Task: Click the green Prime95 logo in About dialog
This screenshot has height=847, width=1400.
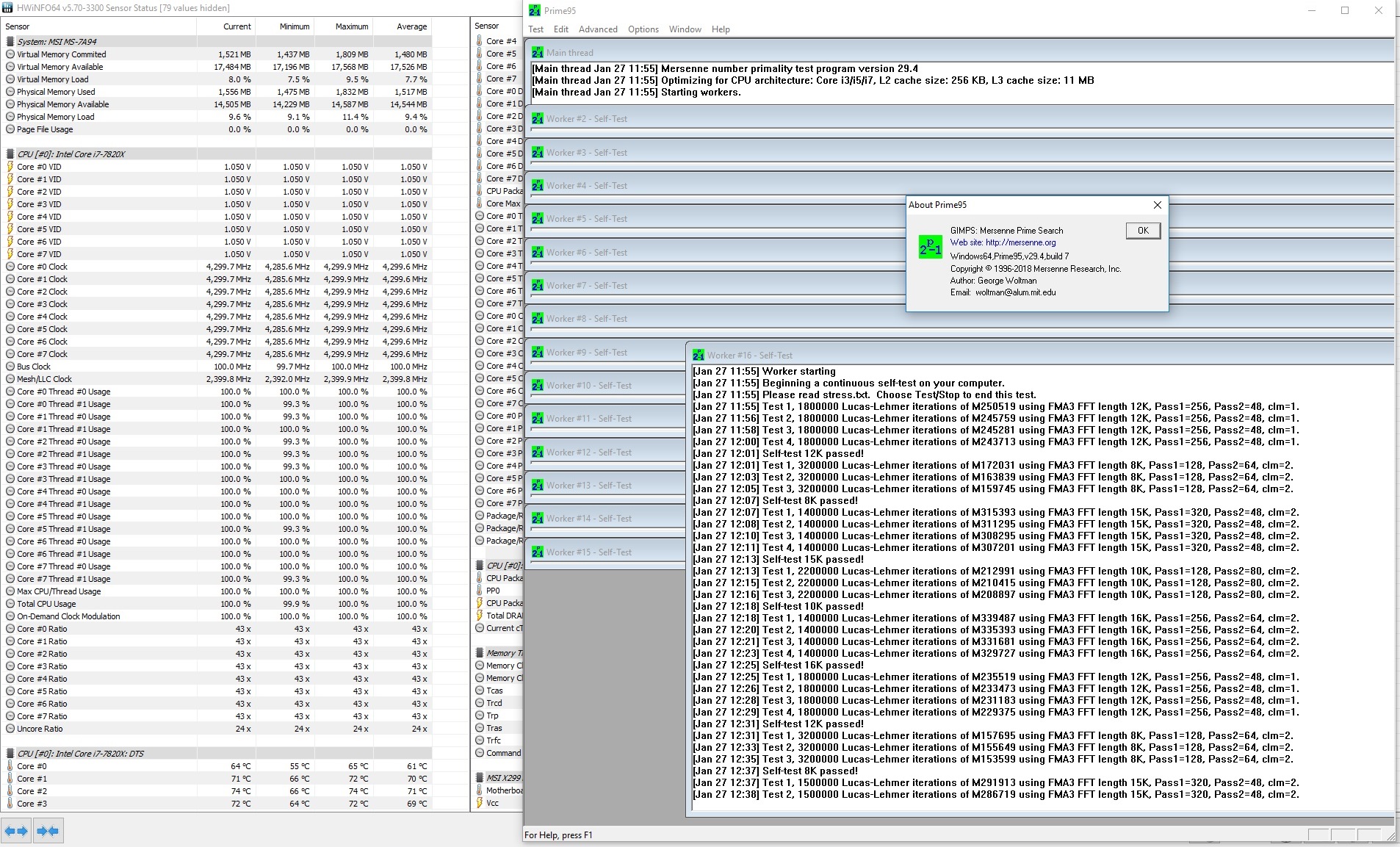Action: tap(930, 246)
